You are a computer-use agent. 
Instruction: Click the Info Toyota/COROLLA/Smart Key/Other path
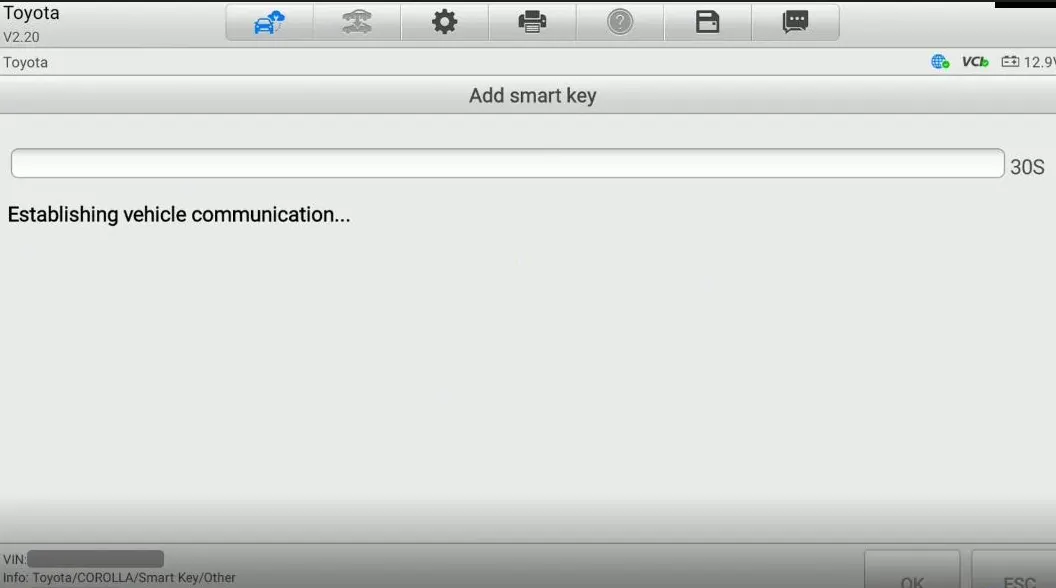coord(119,578)
